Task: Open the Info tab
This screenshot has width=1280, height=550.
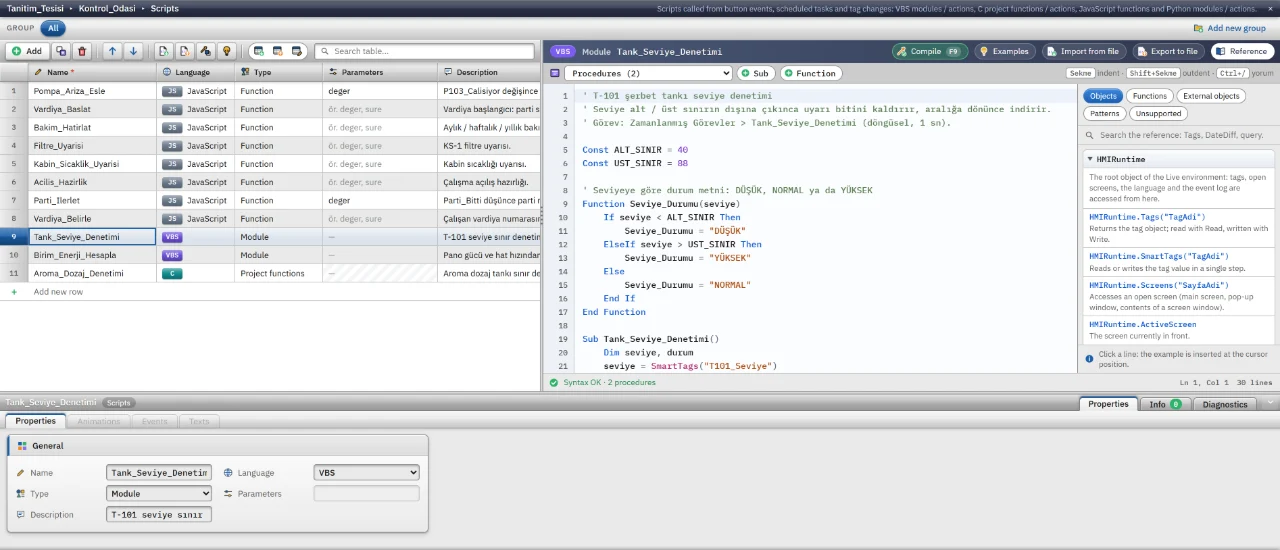Action: tap(1164, 404)
